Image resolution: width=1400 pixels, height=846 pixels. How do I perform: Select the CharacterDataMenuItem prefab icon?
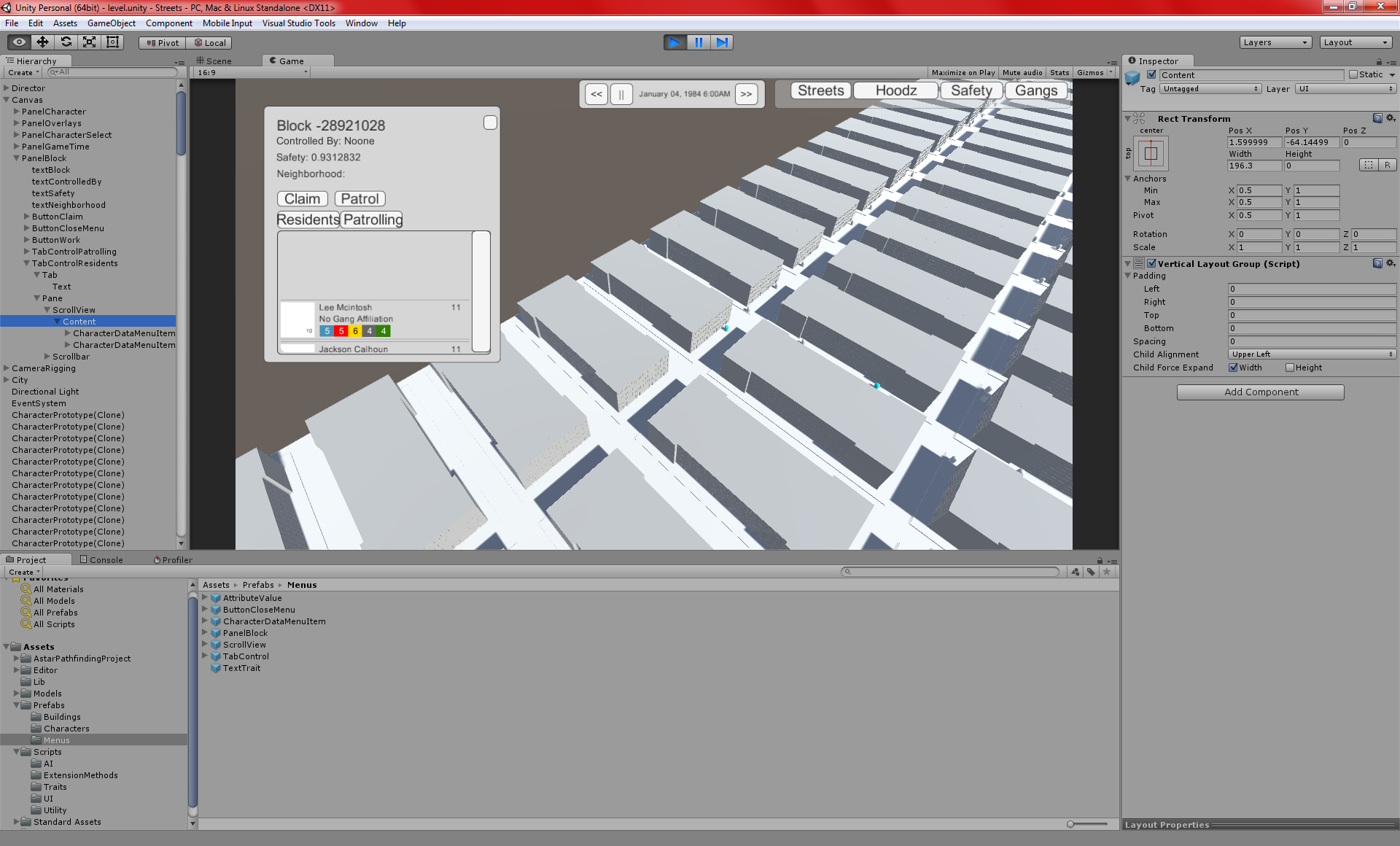(216, 621)
